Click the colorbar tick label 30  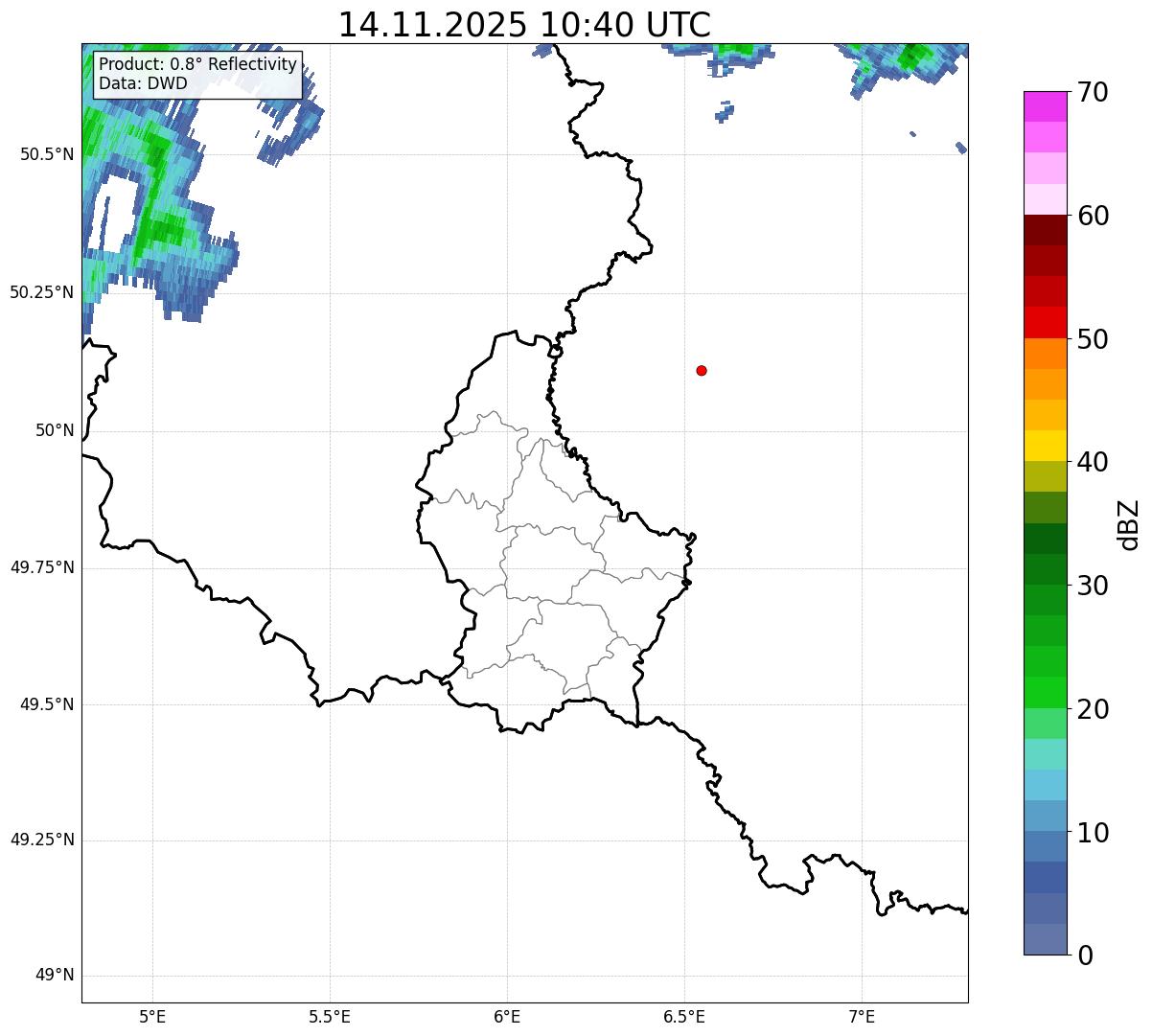pyautogui.click(x=1093, y=586)
